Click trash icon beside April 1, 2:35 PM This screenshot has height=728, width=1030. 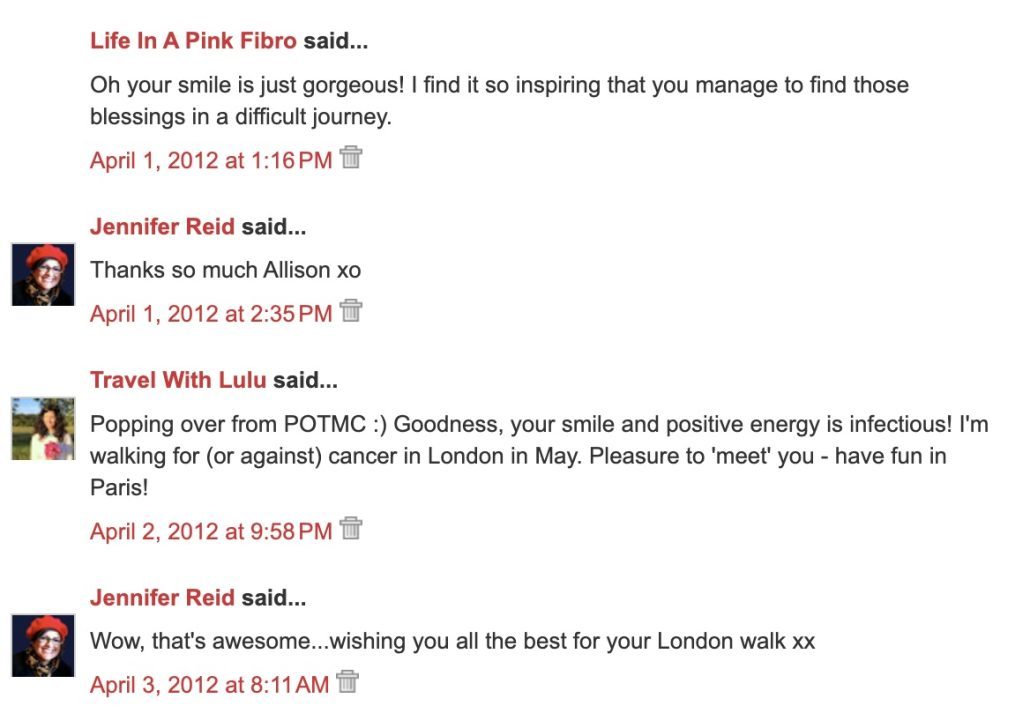(x=350, y=312)
